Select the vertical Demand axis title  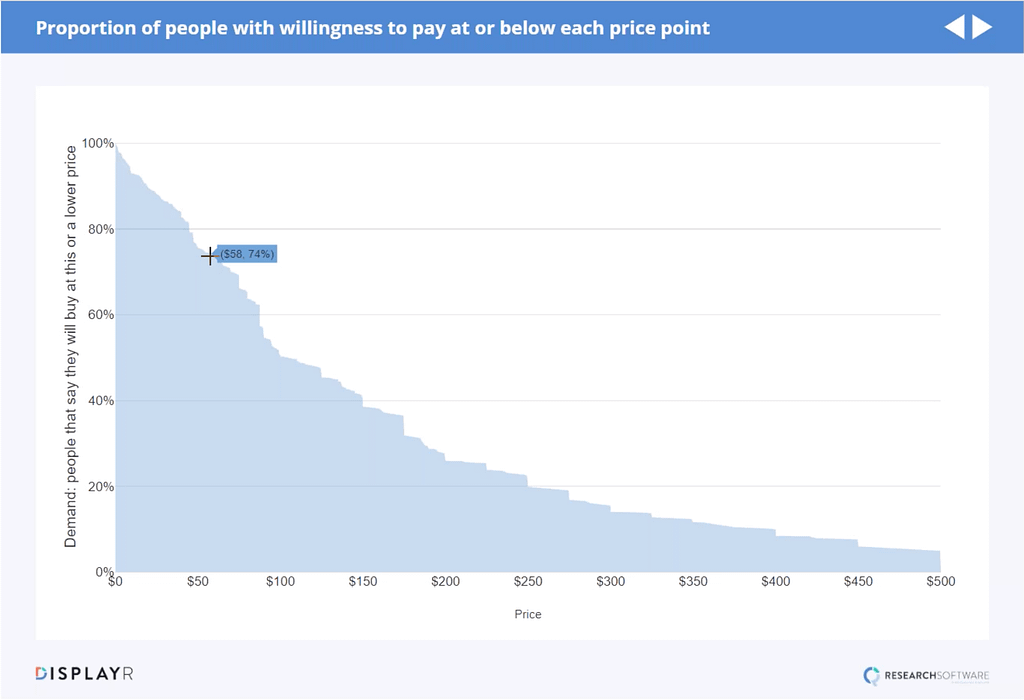pos(71,346)
